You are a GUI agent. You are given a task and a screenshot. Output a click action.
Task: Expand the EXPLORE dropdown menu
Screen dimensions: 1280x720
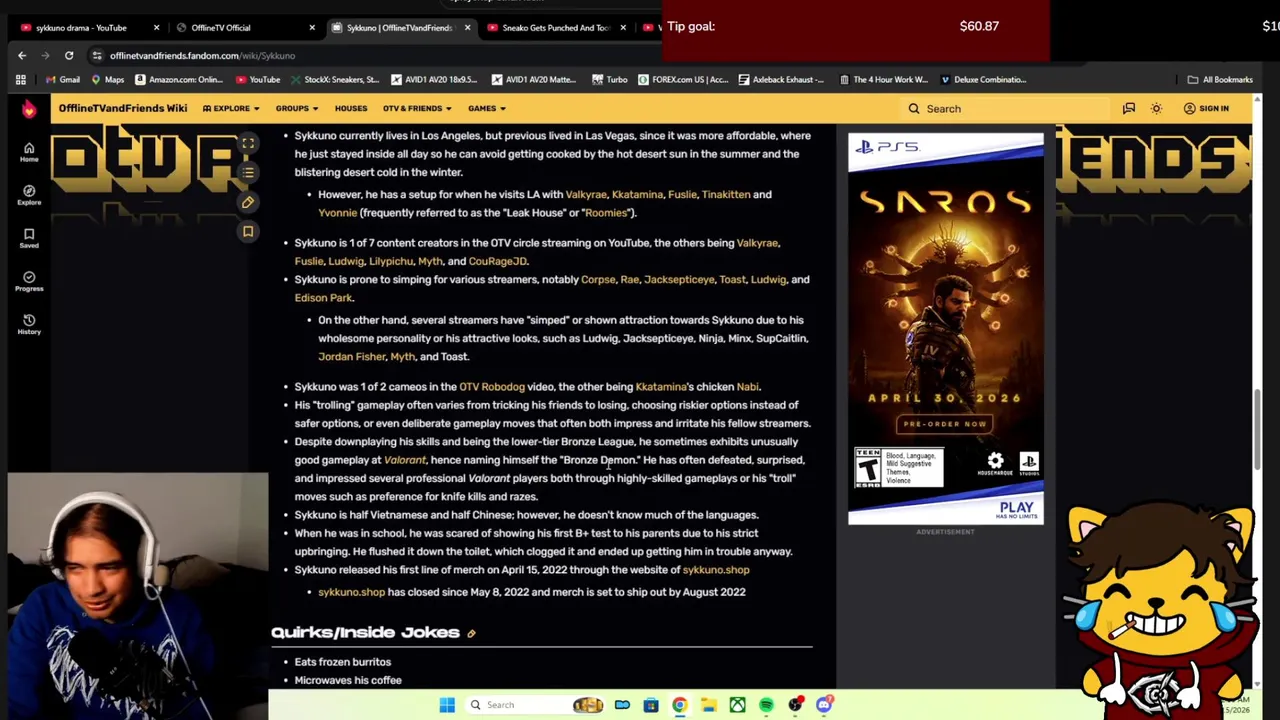(x=231, y=108)
